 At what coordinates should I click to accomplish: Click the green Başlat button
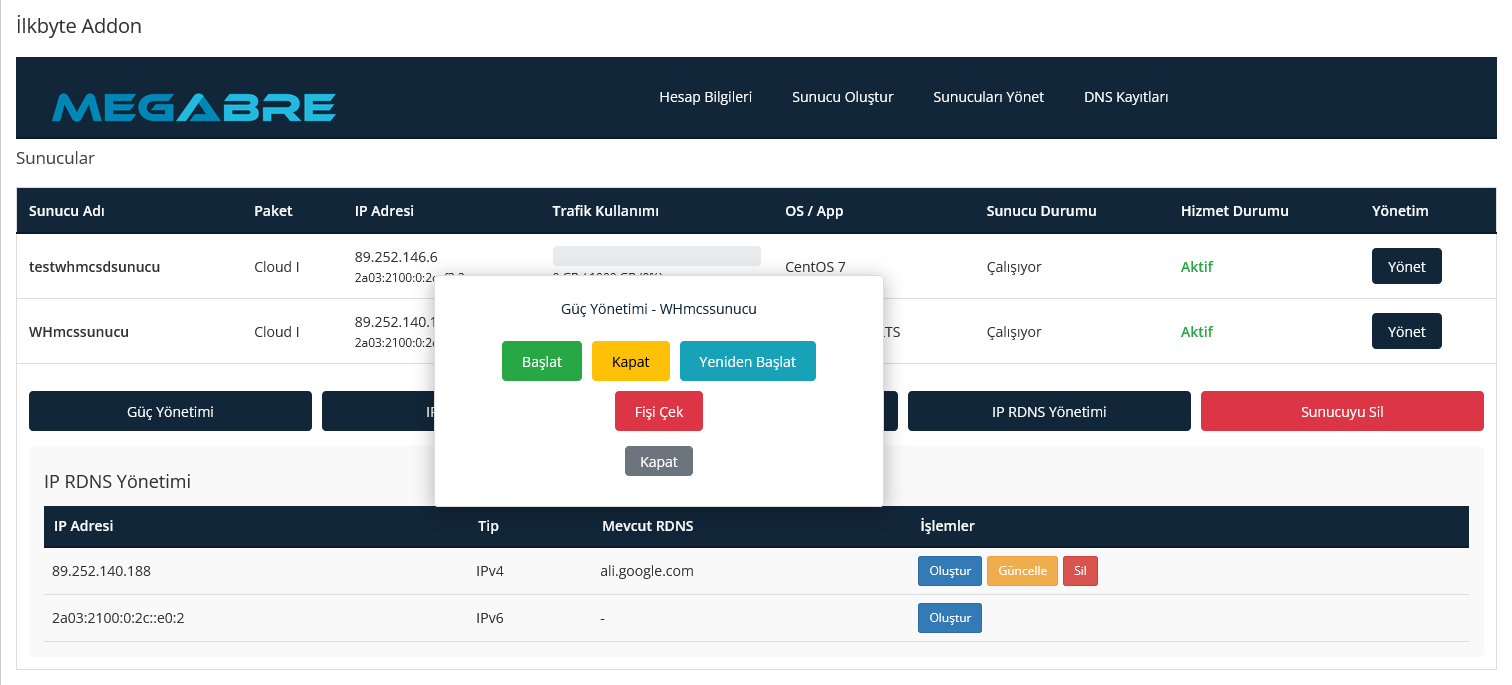(542, 362)
